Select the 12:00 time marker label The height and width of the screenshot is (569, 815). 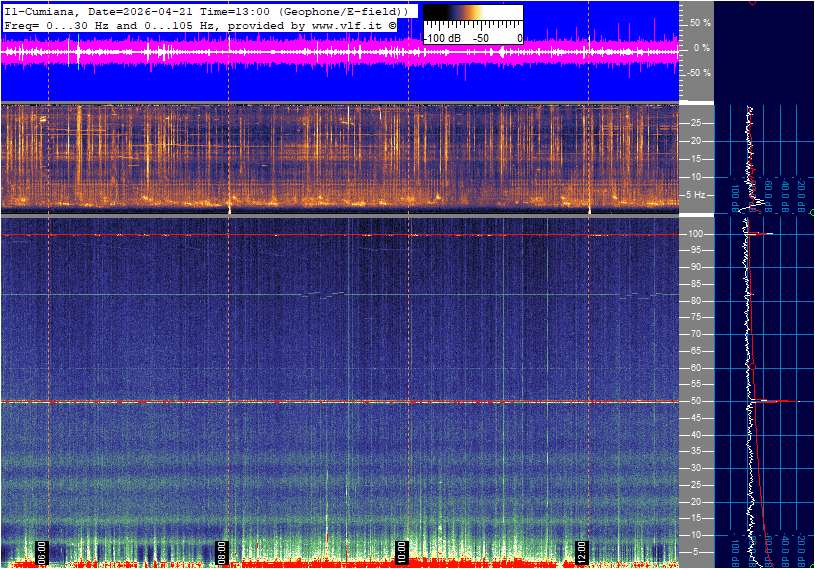[582, 550]
